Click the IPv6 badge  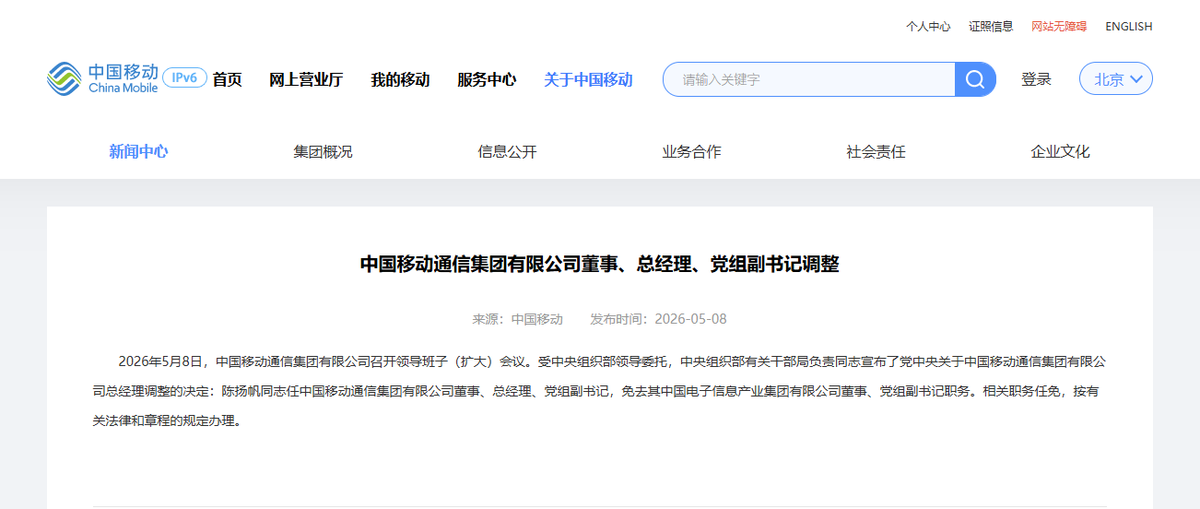[x=185, y=78]
